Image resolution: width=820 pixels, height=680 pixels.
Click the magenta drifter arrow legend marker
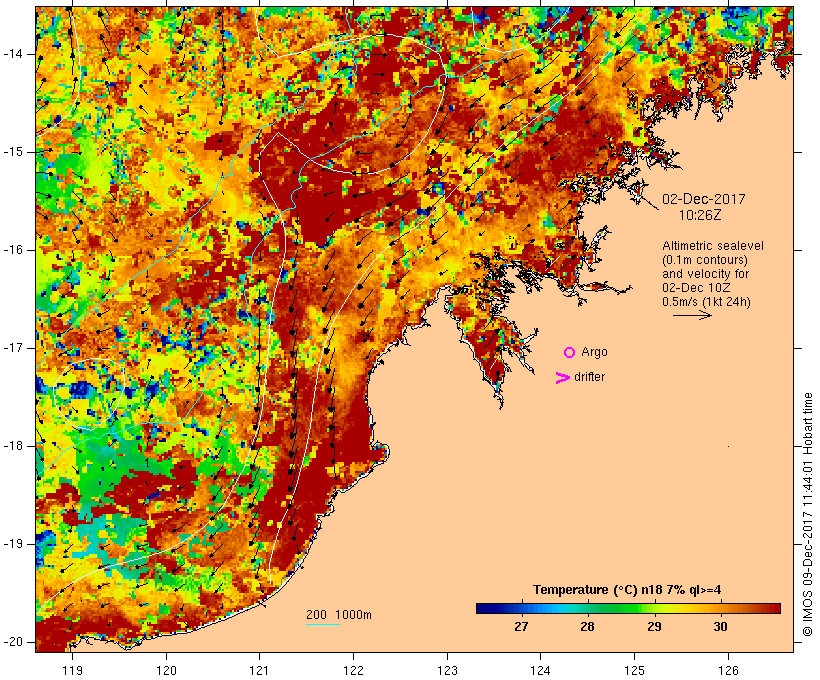tap(563, 378)
